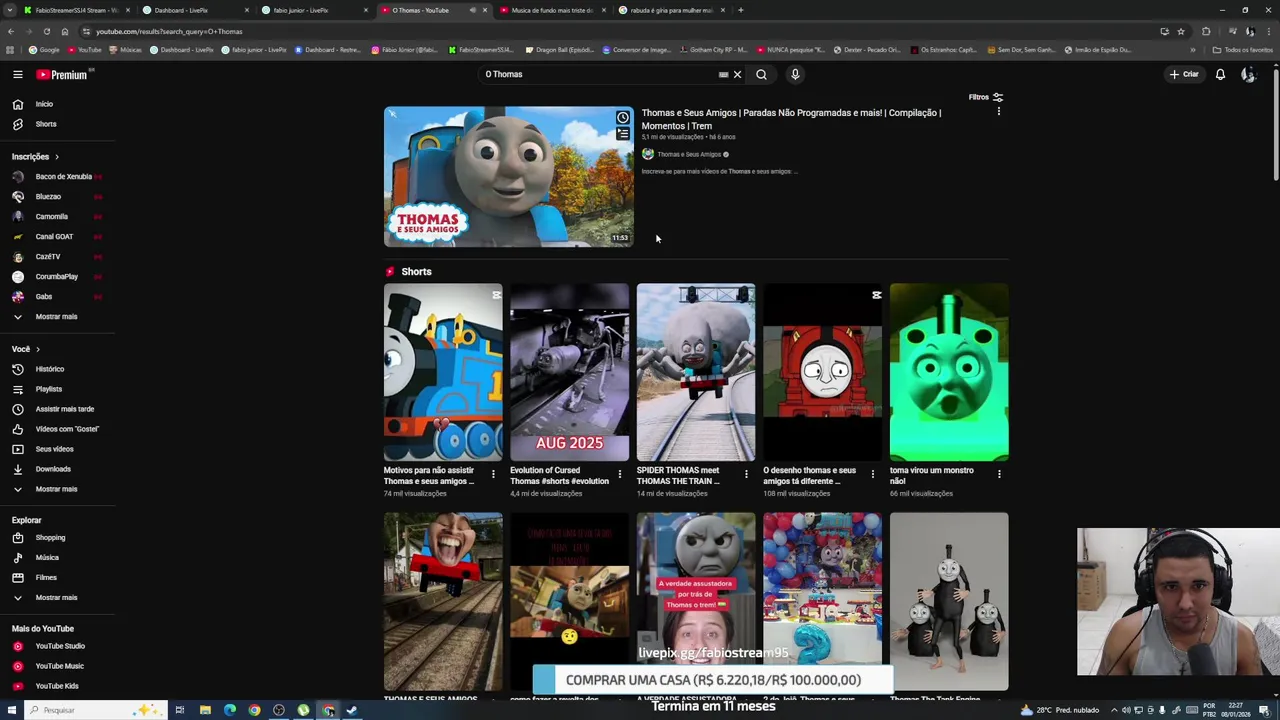Click the Windows Start button
Image resolution: width=1280 pixels, height=720 pixels.
(10, 710)
